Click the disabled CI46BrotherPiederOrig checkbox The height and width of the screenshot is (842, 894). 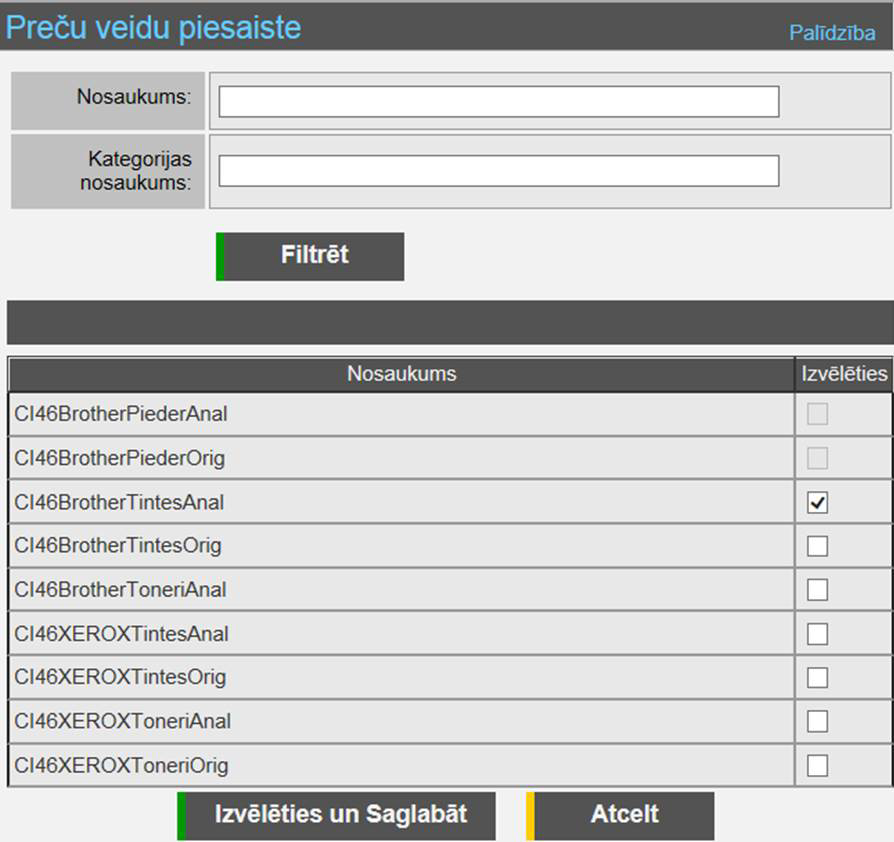tap(817, 458)
